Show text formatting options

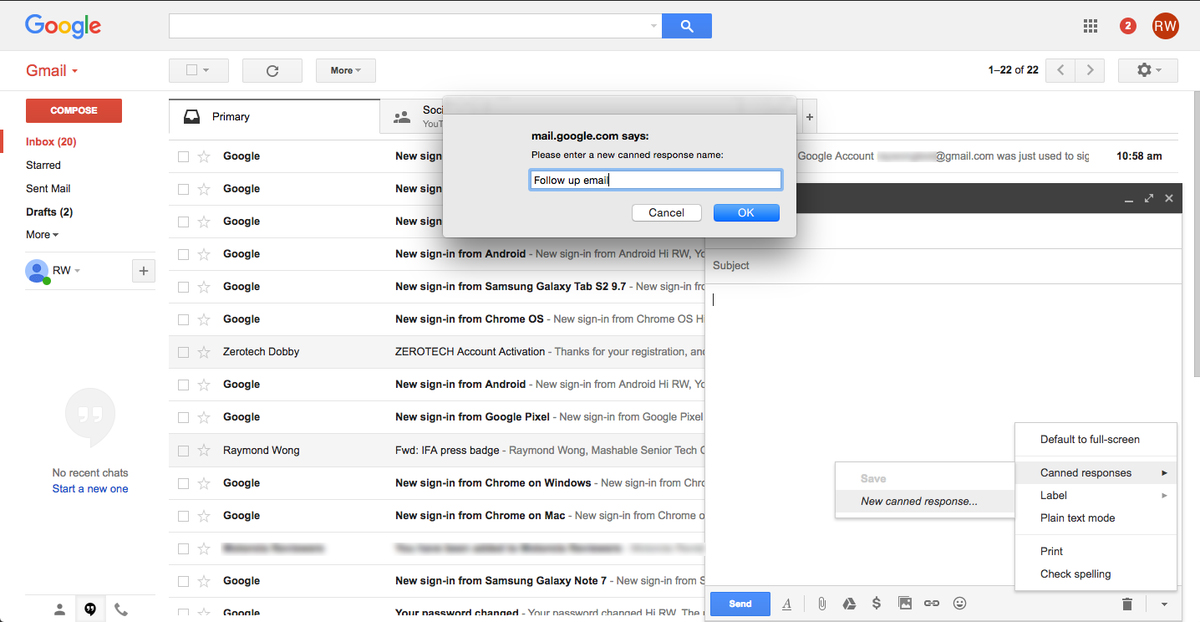[x=787, y=603]
